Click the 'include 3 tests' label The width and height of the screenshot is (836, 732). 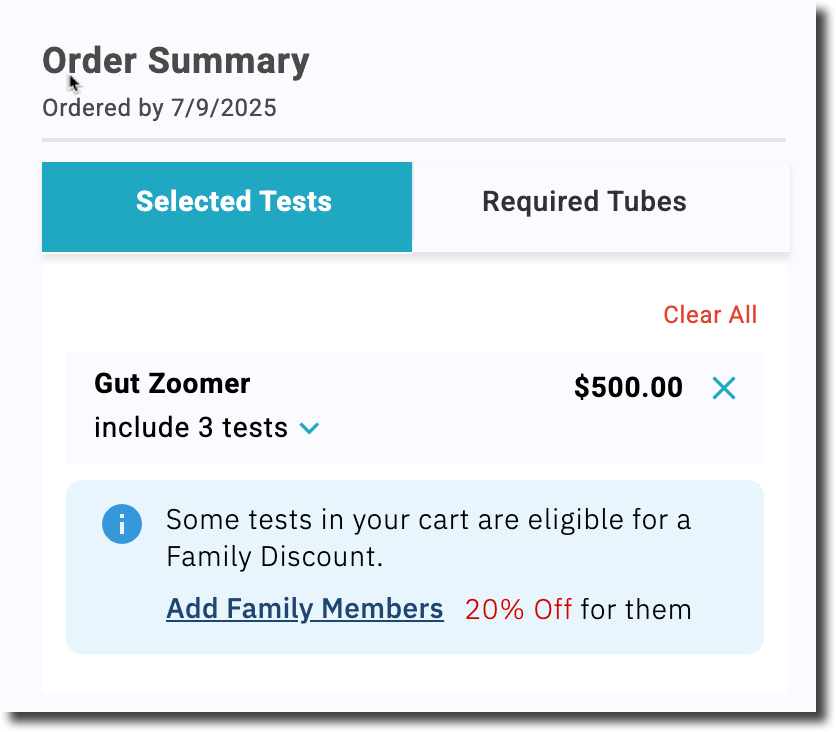coord(191,428)
